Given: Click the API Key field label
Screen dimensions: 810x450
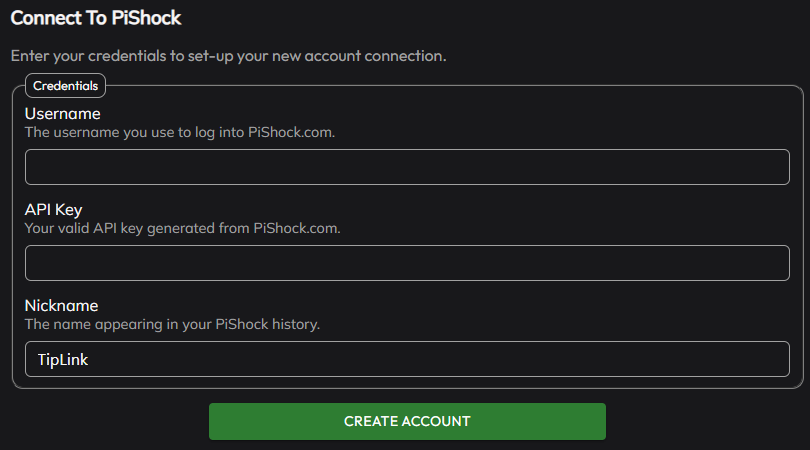Looking at the screenshot, I should tap(53, 210).
